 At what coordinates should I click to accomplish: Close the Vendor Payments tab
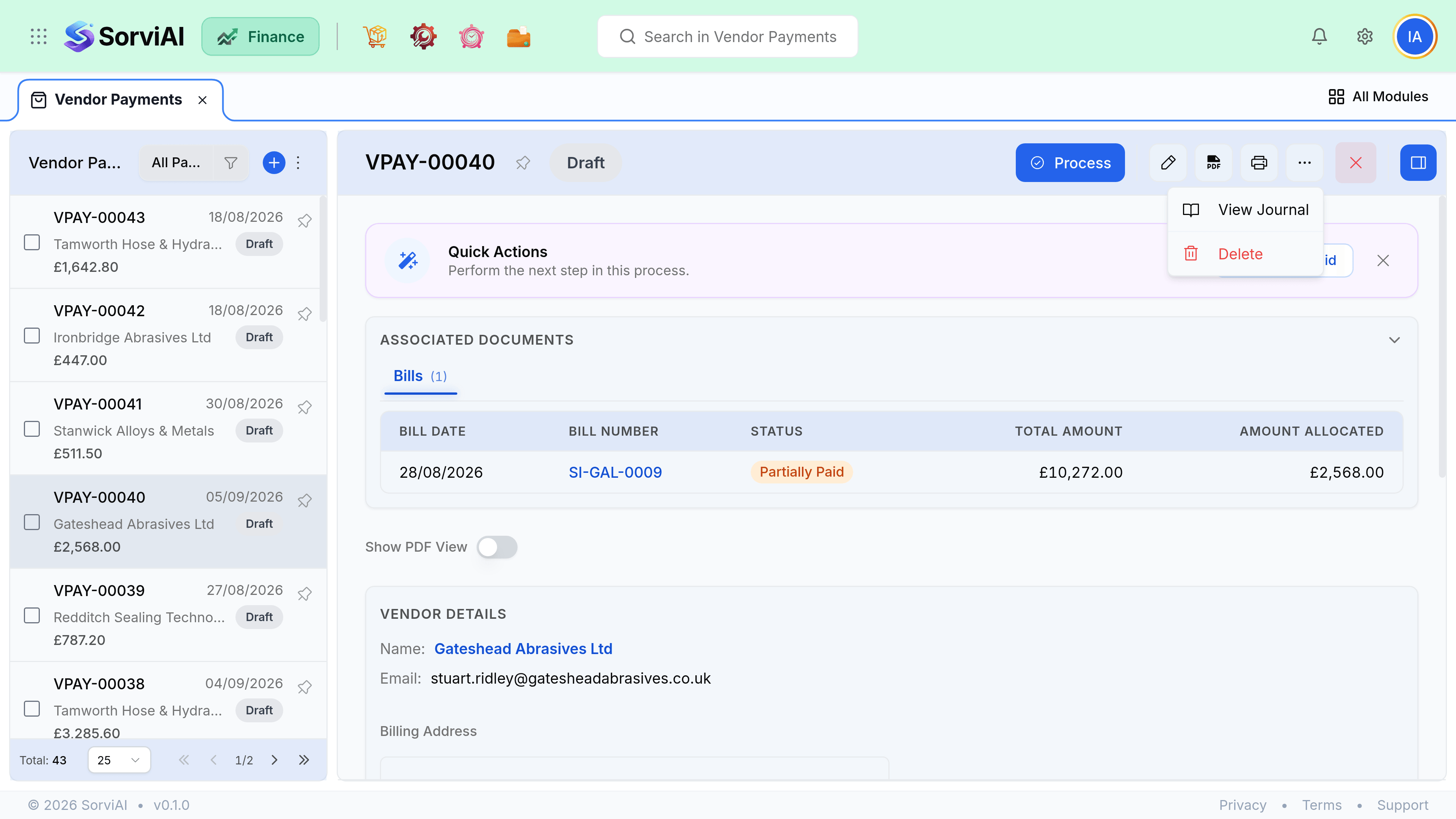pyautogui.click(x=202, y=100)
